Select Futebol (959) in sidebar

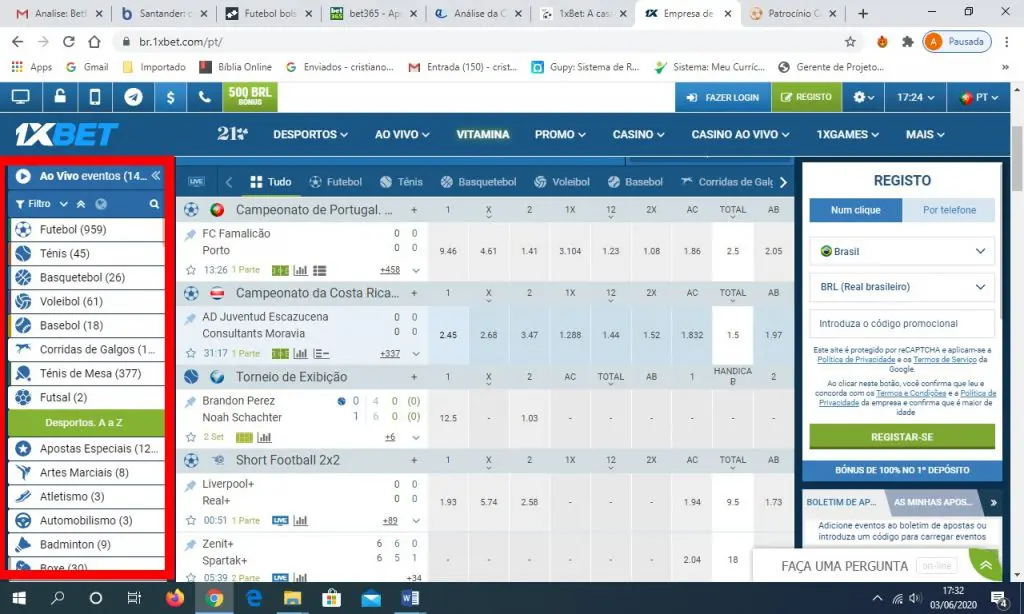pyautogui.click(x=87, y=229)
